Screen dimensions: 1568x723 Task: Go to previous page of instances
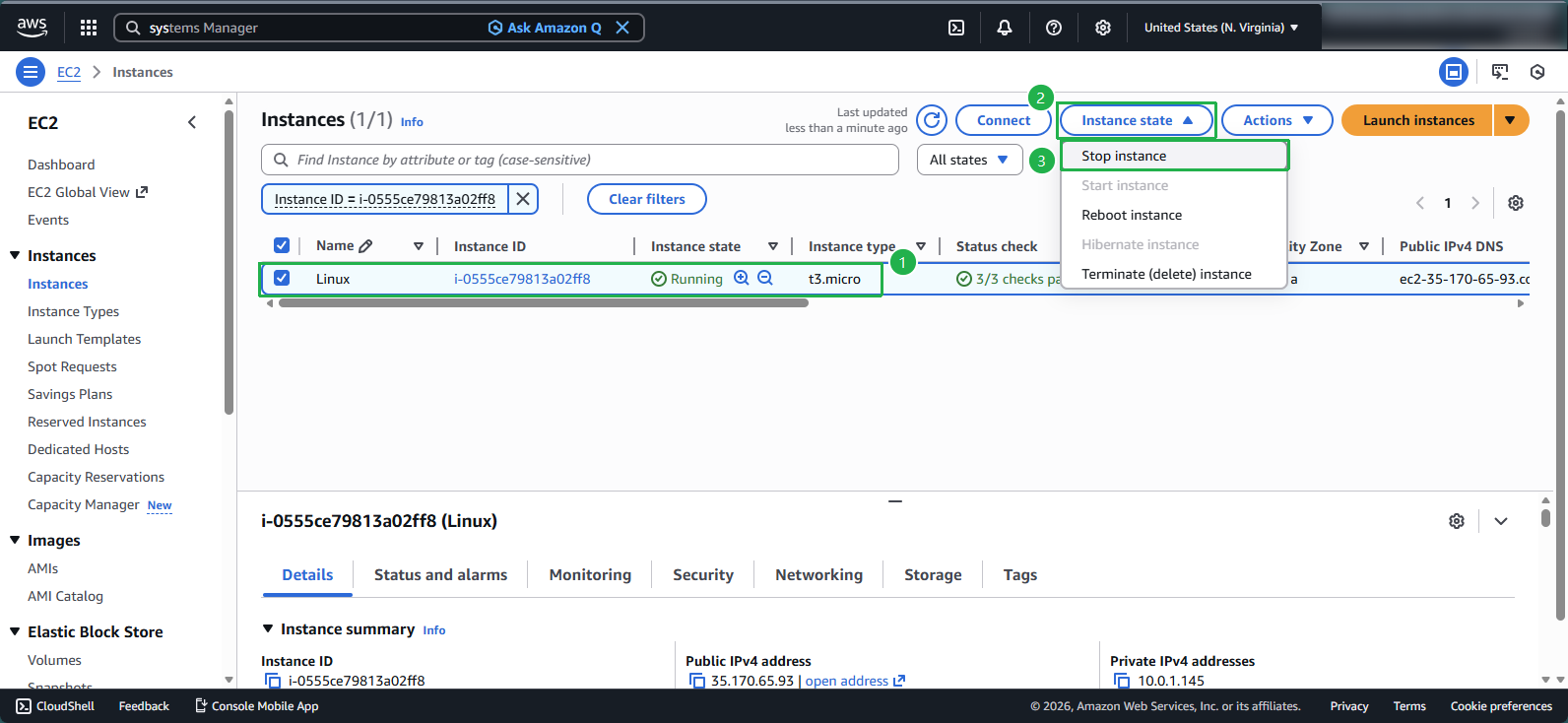1420,203
